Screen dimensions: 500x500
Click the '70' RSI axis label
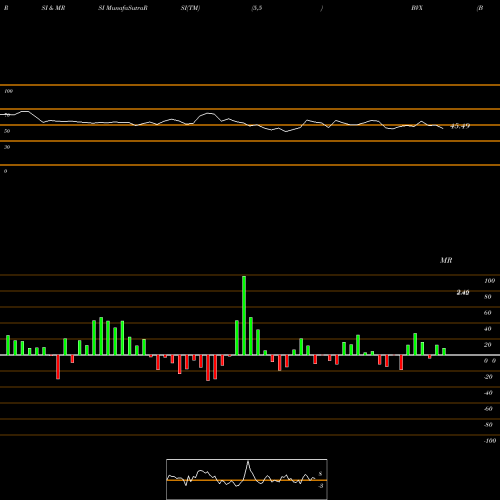pos(7,115)
